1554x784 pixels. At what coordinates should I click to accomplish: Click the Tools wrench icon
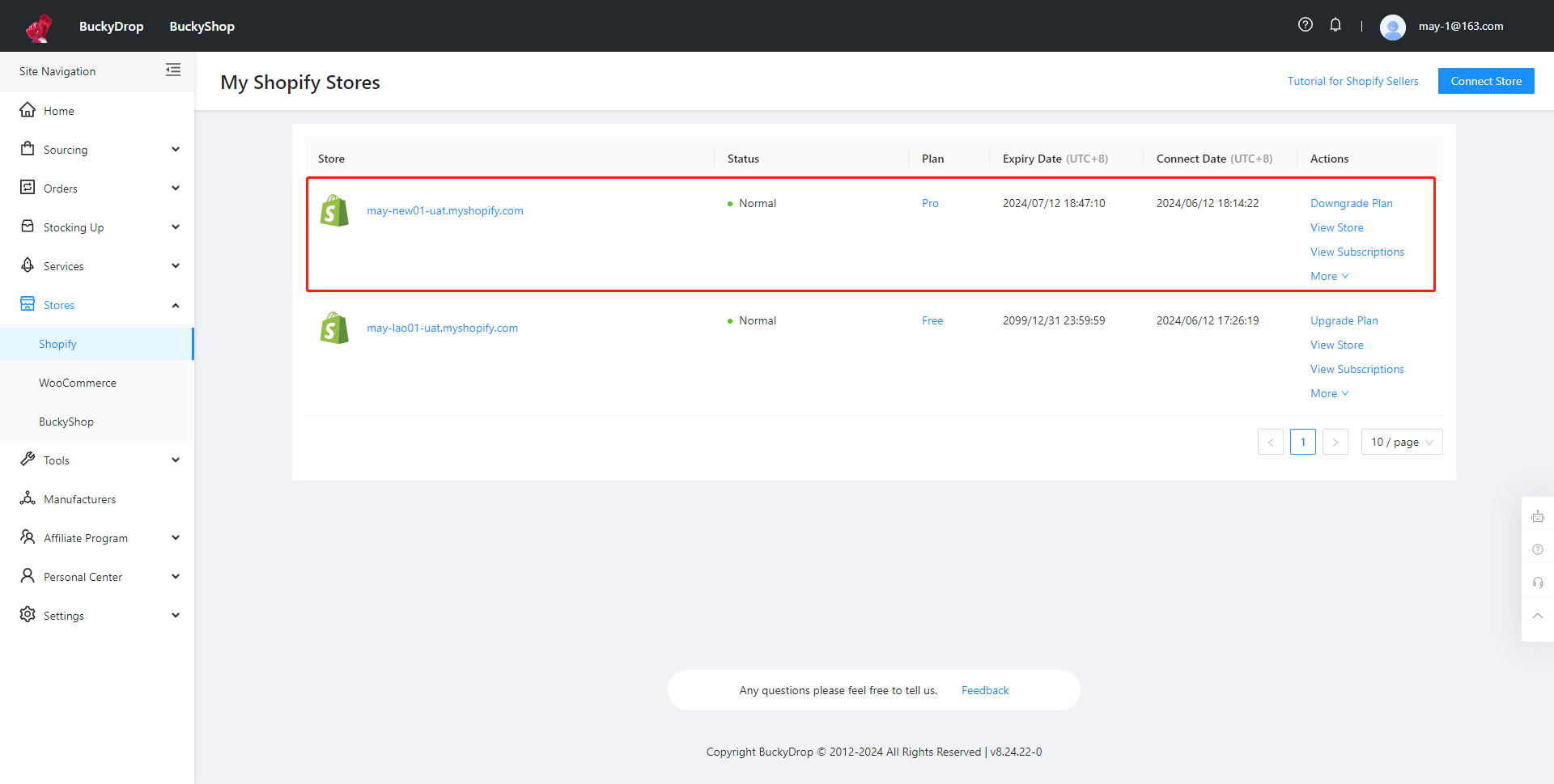28,460
